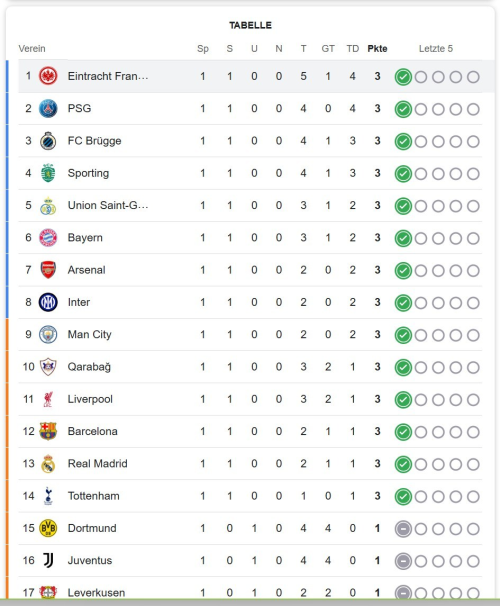Viewport: 500px width, 606px height.
Task: Click the Verein column header
Action: 32,49
